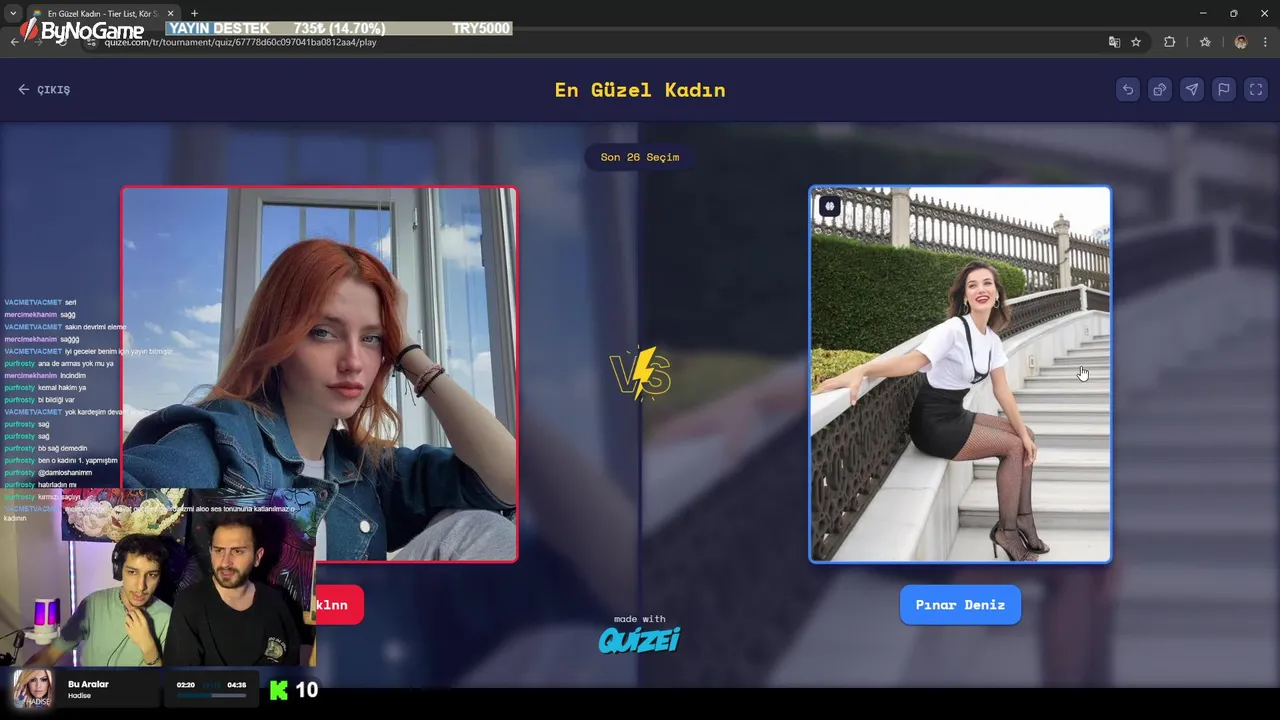Enter fullscreen mode with the corner brackets icon
Viewport: 1280px width, 720px height.
coord(1255,89)
